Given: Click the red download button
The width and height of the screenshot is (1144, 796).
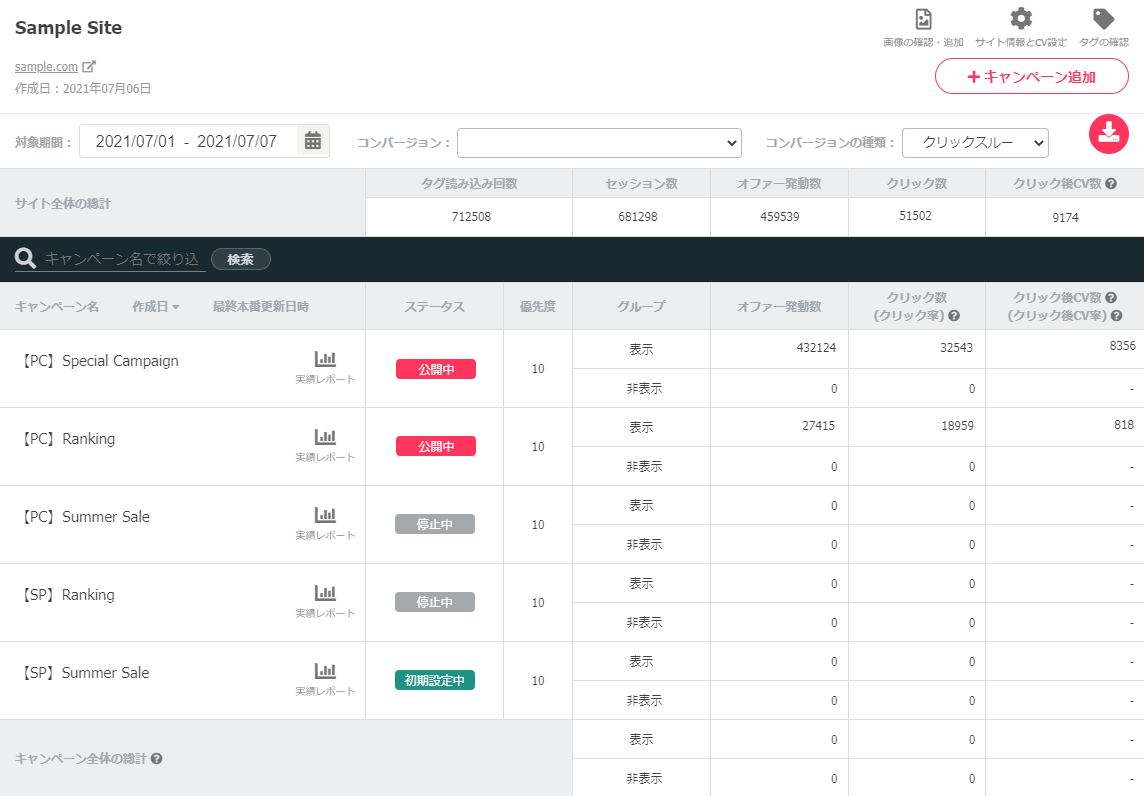Looking at the screenshot, I should [1108, 134].
